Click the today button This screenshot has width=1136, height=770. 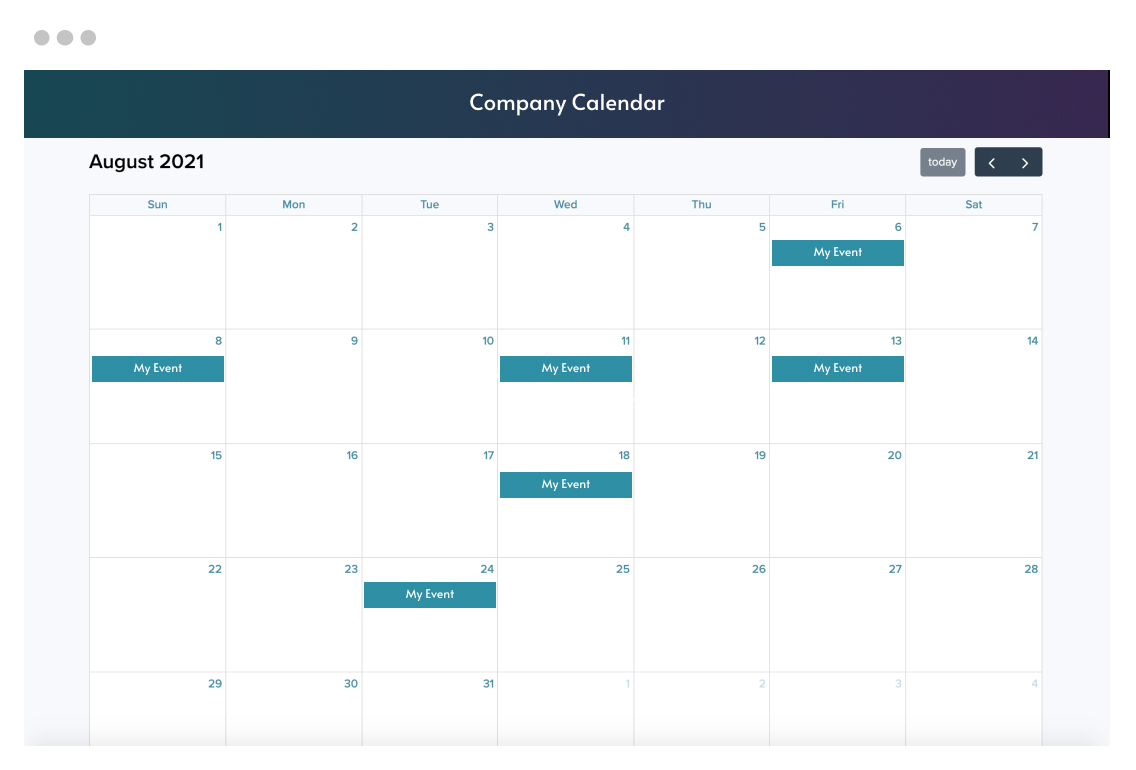pos(942,162)
